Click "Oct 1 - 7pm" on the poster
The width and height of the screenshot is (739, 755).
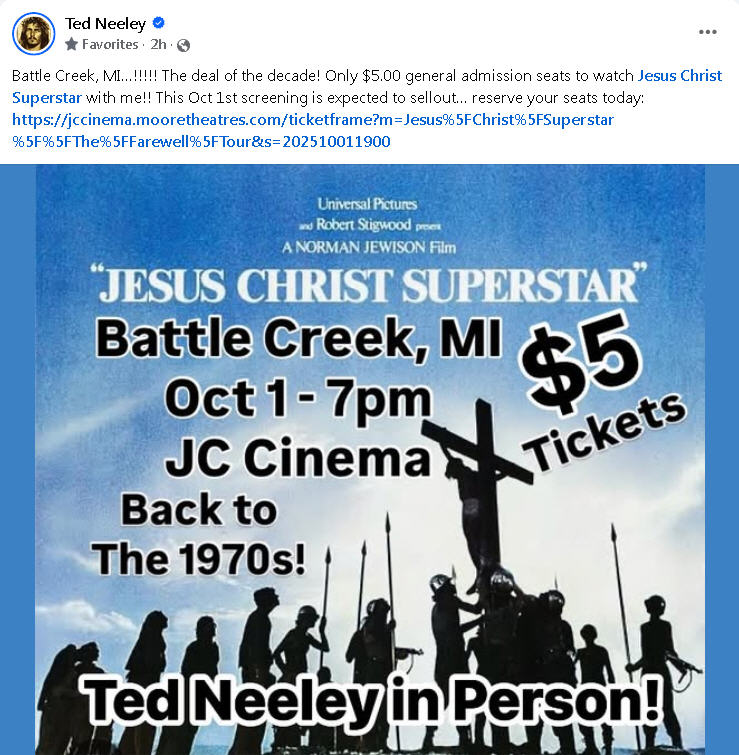click(297, 399)
